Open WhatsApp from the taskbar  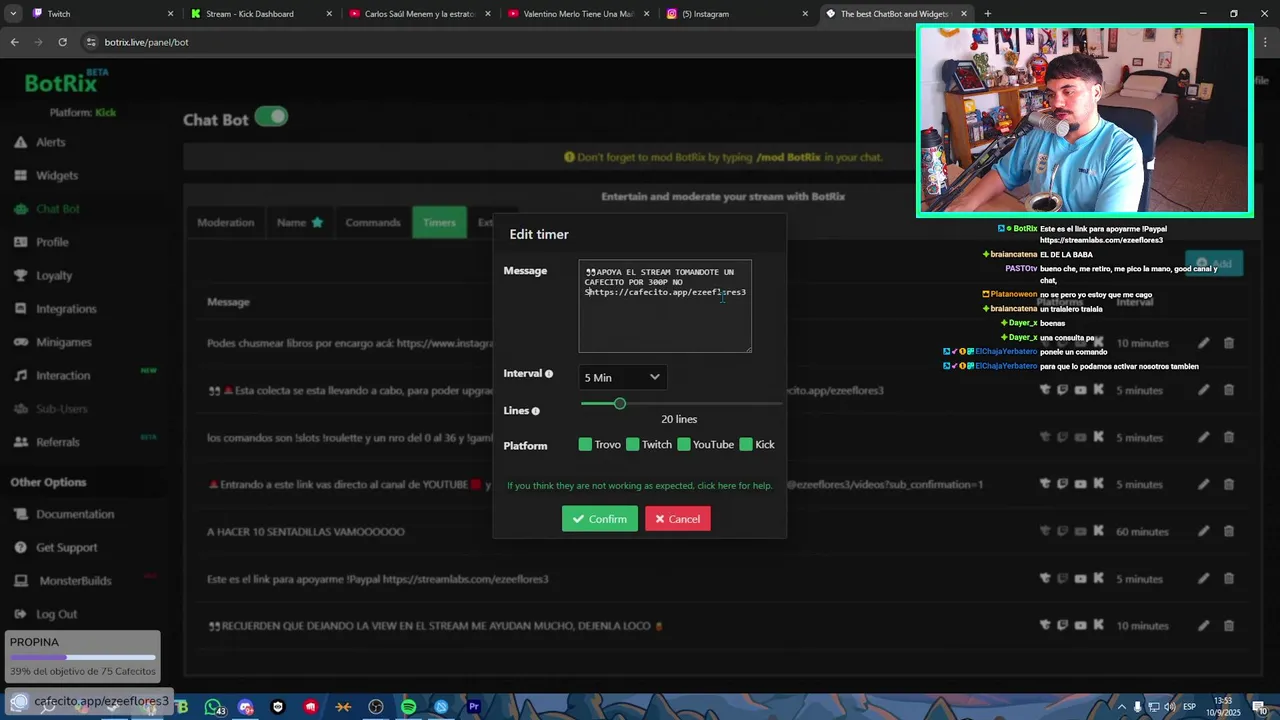coord(213,707)
